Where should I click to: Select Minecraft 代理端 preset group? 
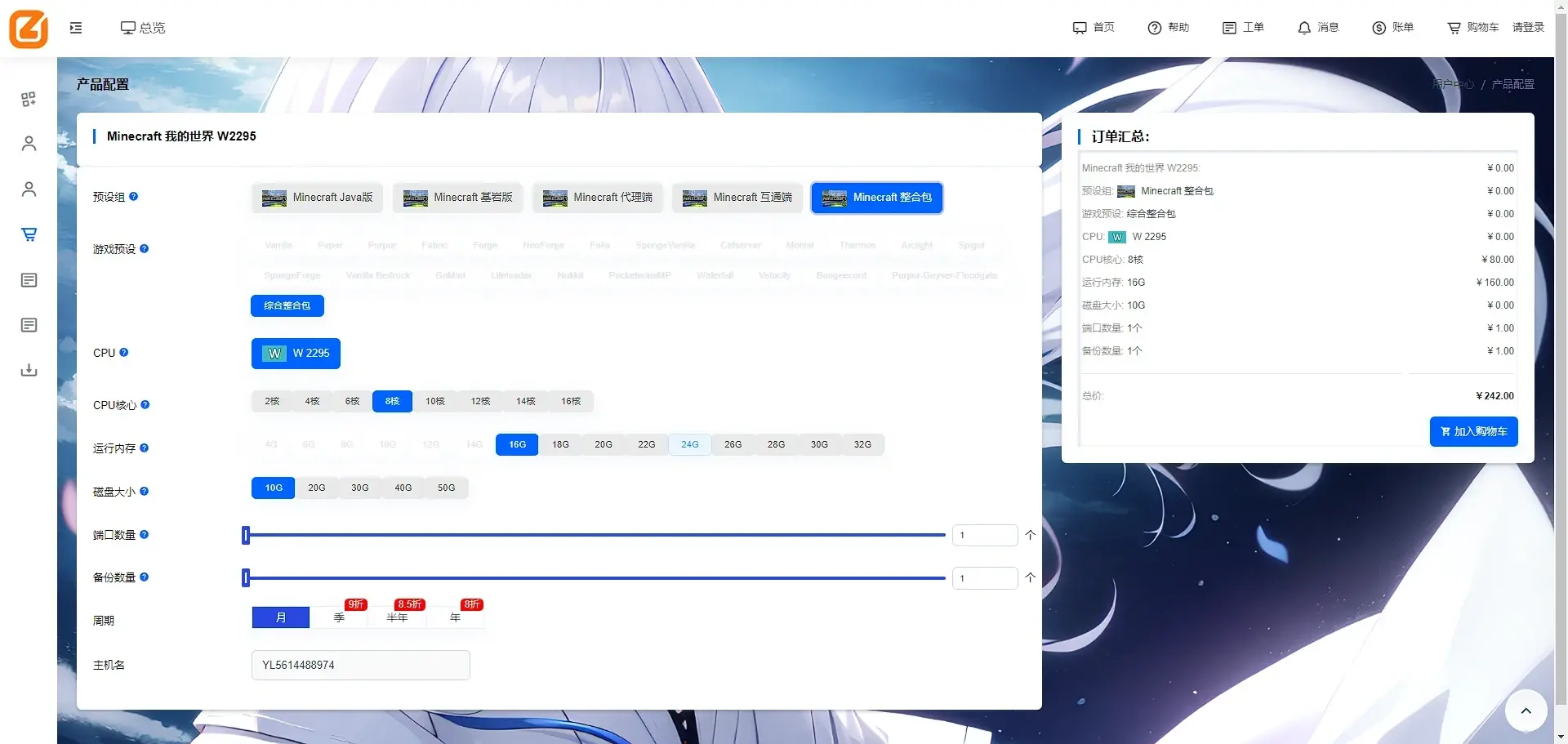click(x=597, y=198)
